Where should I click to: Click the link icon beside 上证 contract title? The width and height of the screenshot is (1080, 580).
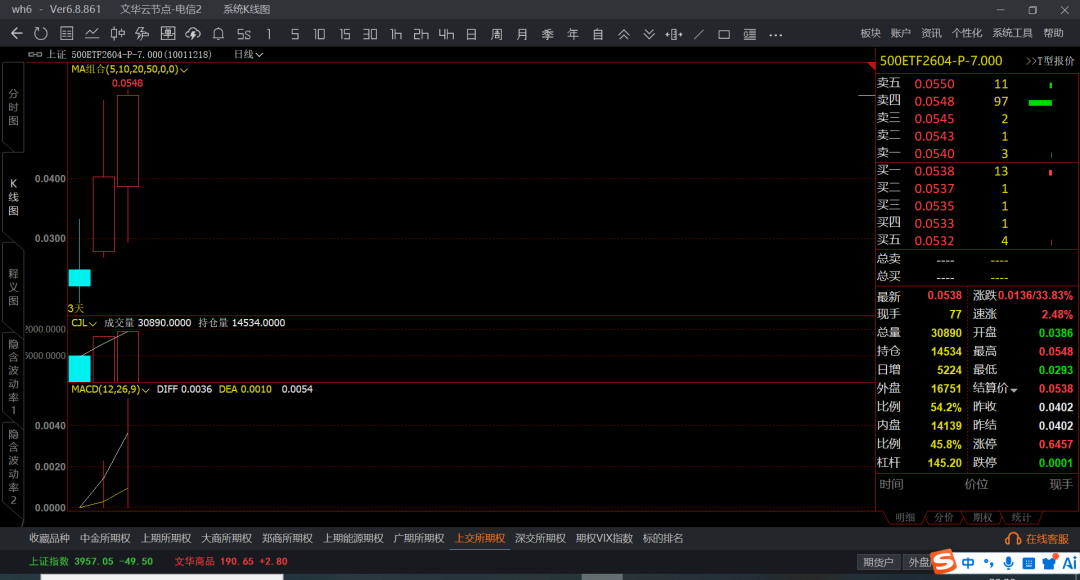pos(34,54)
